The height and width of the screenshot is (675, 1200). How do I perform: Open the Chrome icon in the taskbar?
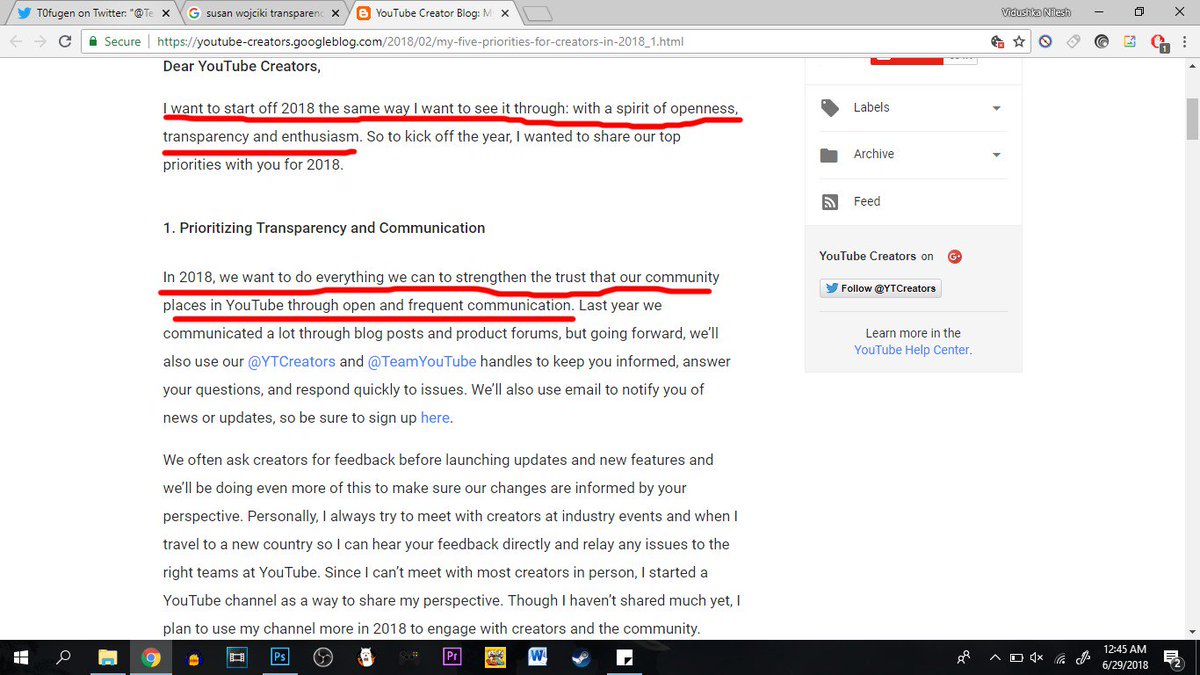pyautogui.click(x=151, y=658)
